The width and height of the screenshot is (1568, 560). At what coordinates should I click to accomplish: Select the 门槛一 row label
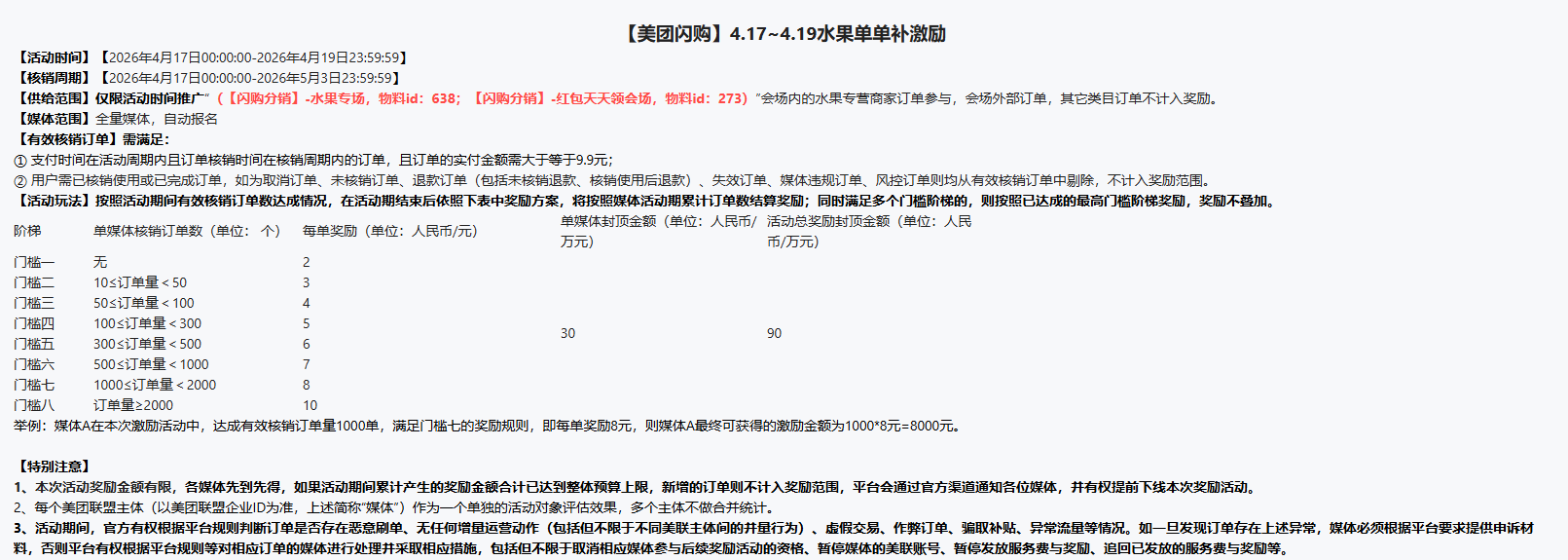click(34, 262)
